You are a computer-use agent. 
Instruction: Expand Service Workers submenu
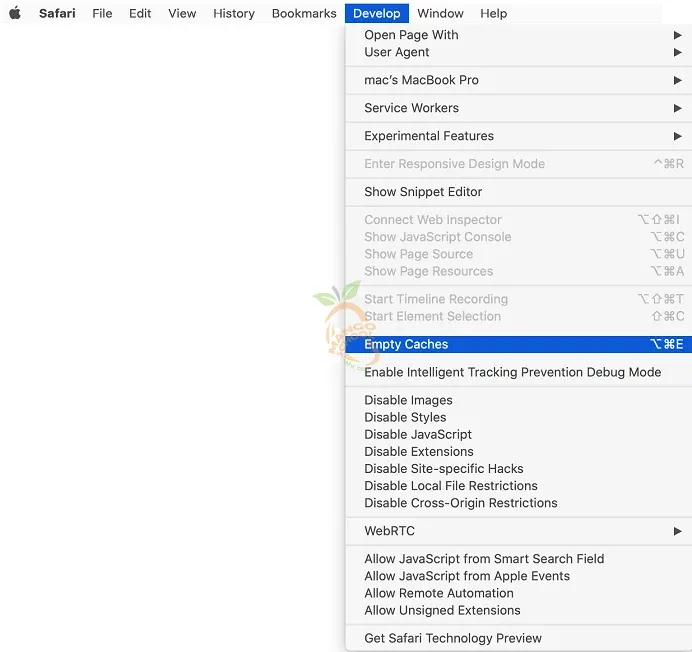click(x=519, y=108)
